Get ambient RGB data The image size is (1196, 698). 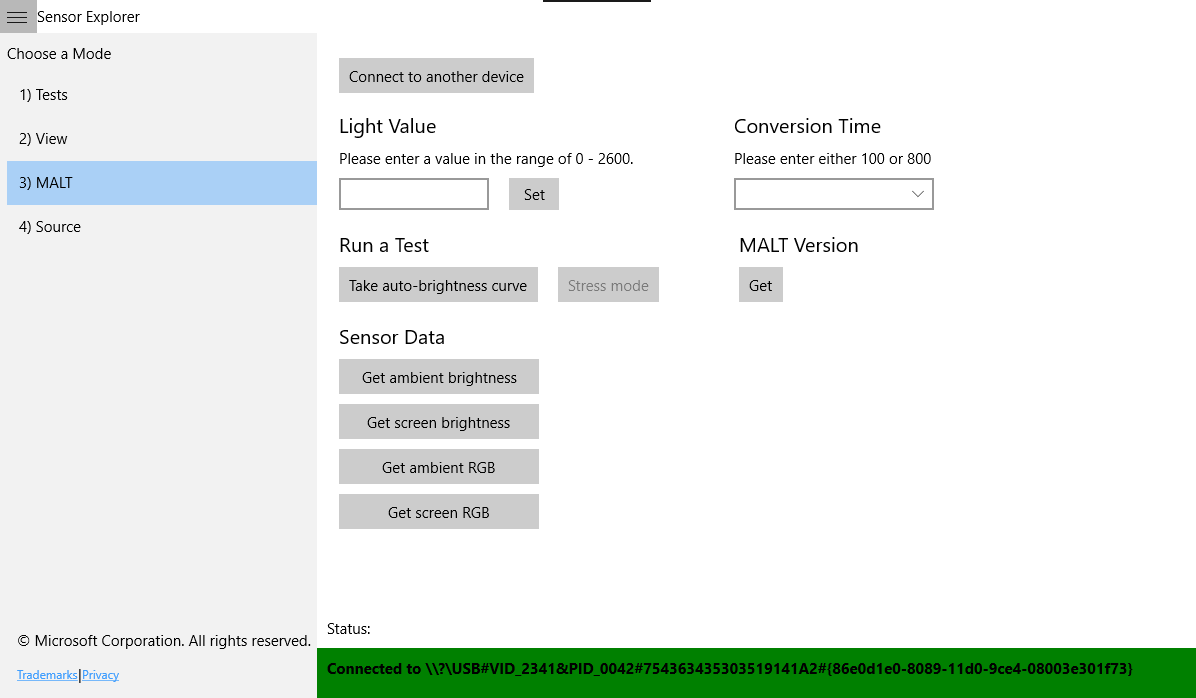point(439,467)
